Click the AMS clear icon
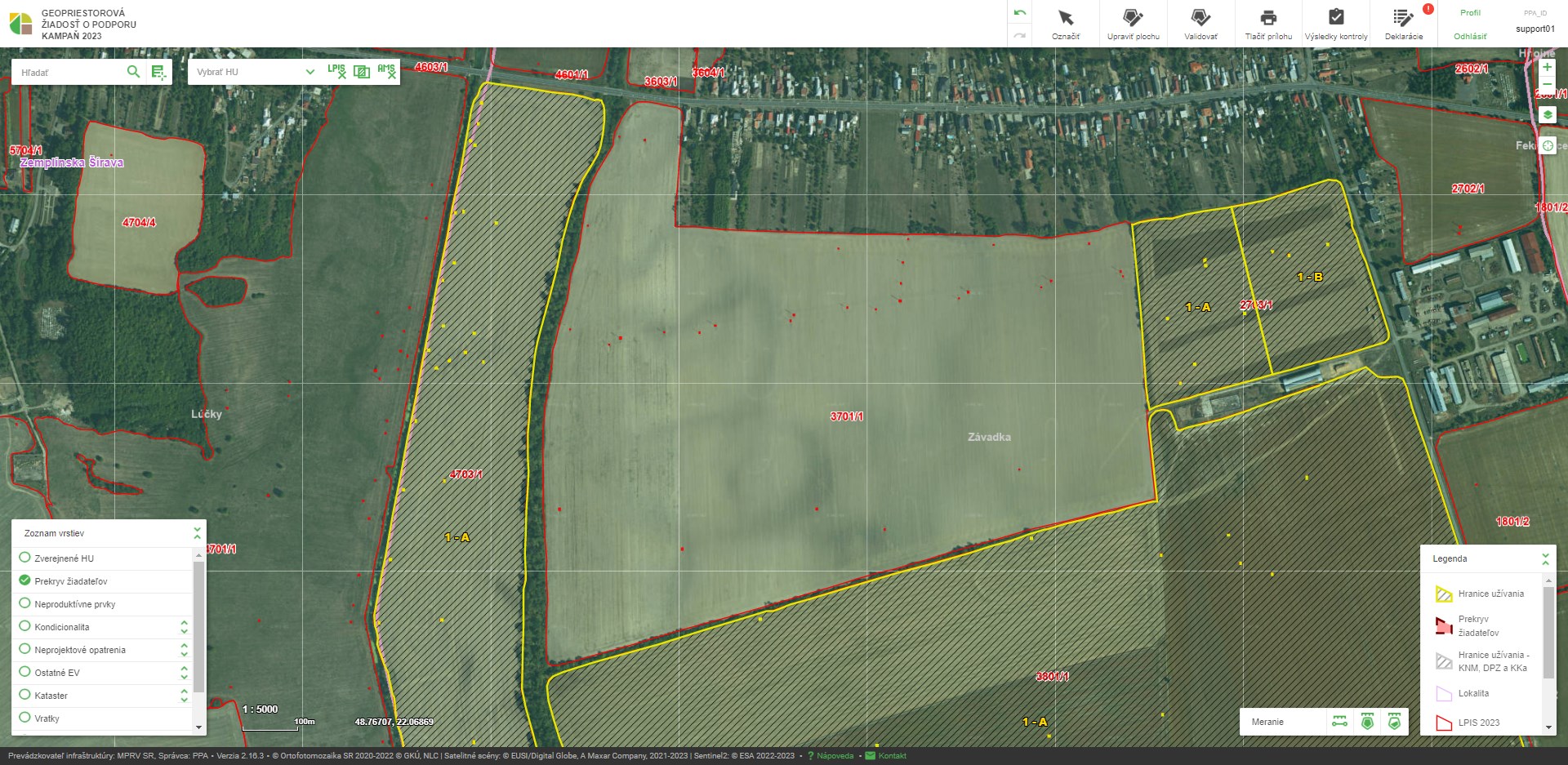 point(386,71)
